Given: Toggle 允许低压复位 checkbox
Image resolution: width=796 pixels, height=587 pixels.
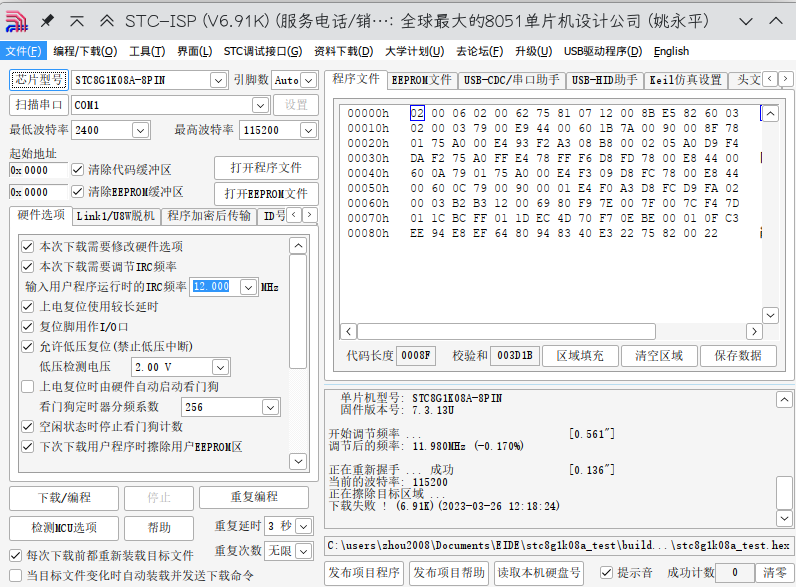Looking at the screenshot, I should point(27,347).
